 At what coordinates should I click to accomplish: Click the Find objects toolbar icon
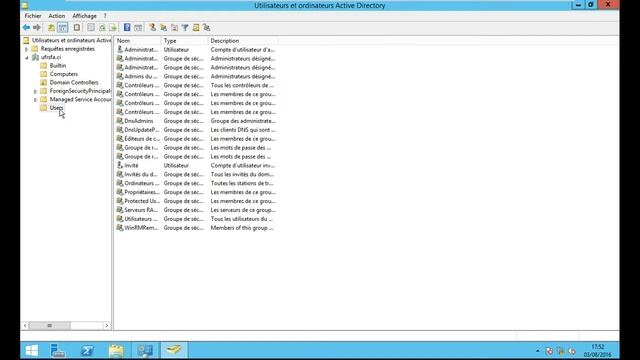(196, 27)
